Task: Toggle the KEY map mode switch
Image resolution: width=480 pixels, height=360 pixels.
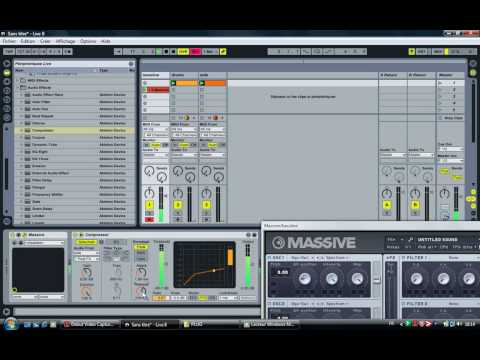Action: pos(422,51)
